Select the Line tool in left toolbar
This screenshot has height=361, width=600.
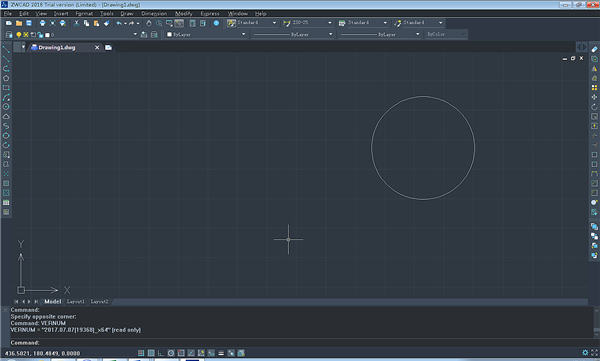pyautogui.click(x=6, y=49)
